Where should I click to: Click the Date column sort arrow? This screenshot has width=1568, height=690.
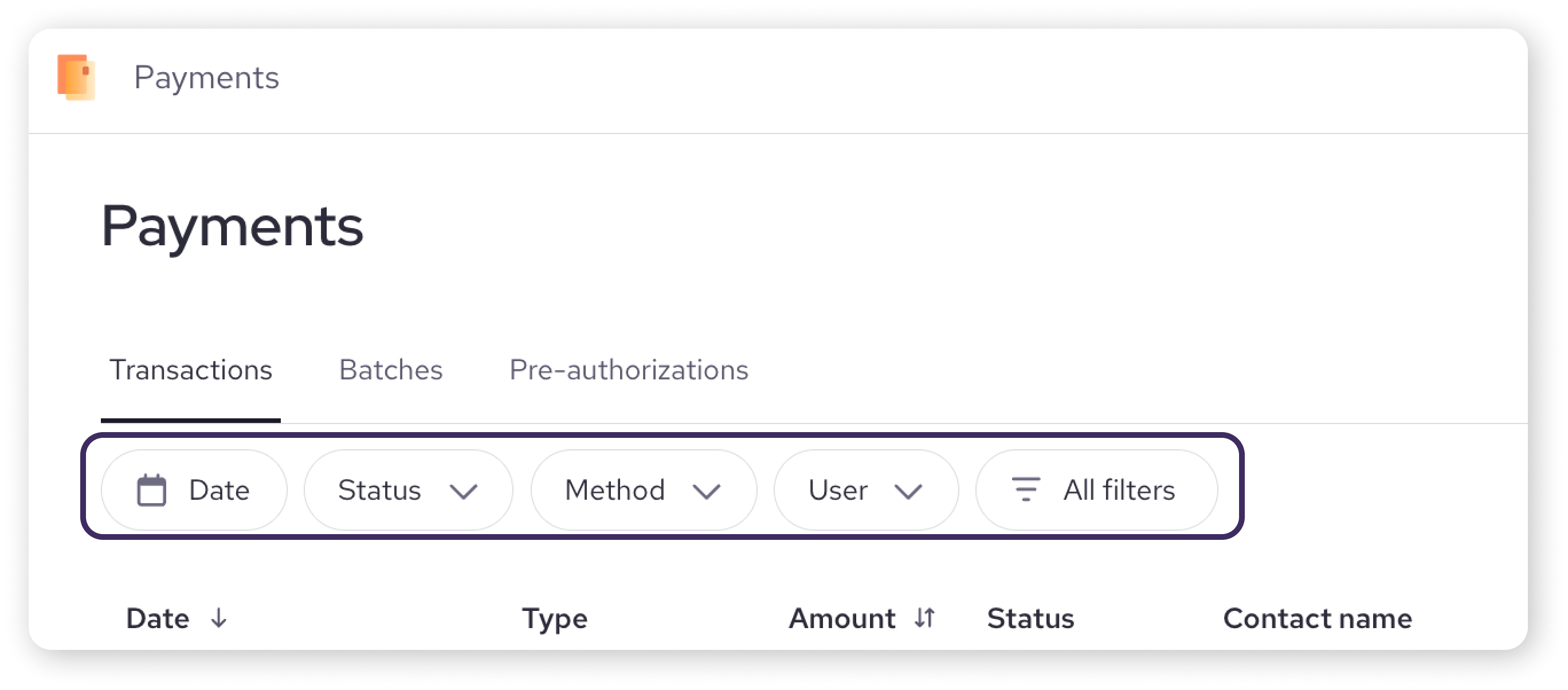218,618
